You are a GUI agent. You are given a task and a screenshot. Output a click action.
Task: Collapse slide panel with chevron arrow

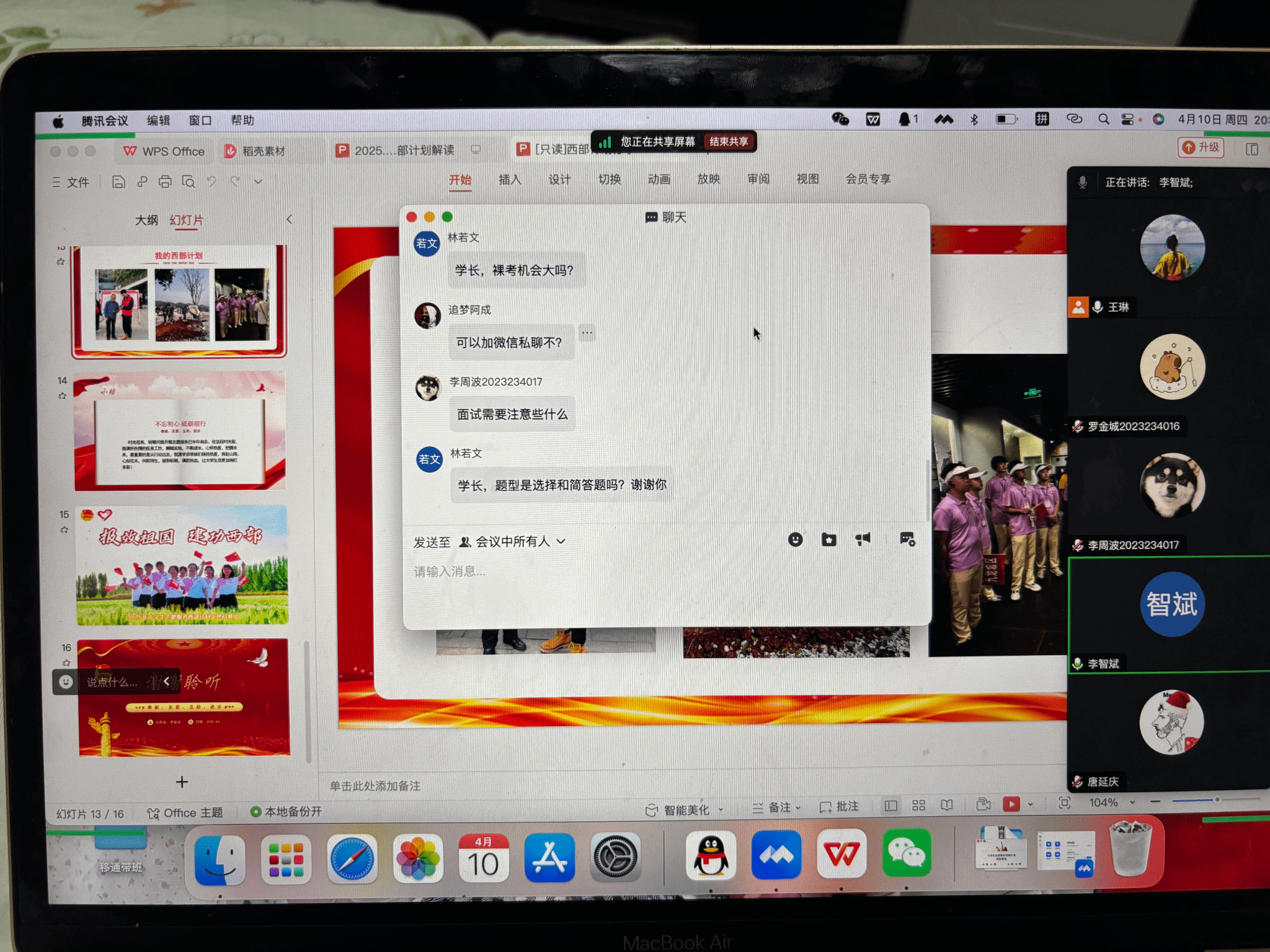[290, 219]
